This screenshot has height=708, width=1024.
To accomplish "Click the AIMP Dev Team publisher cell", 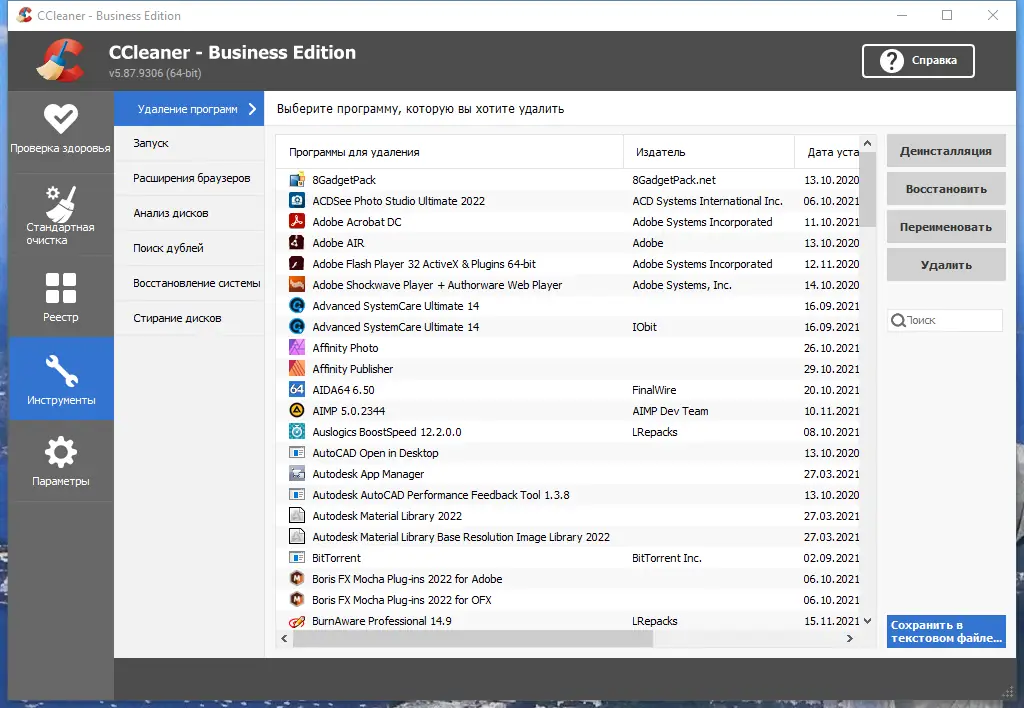I will 670,411.
